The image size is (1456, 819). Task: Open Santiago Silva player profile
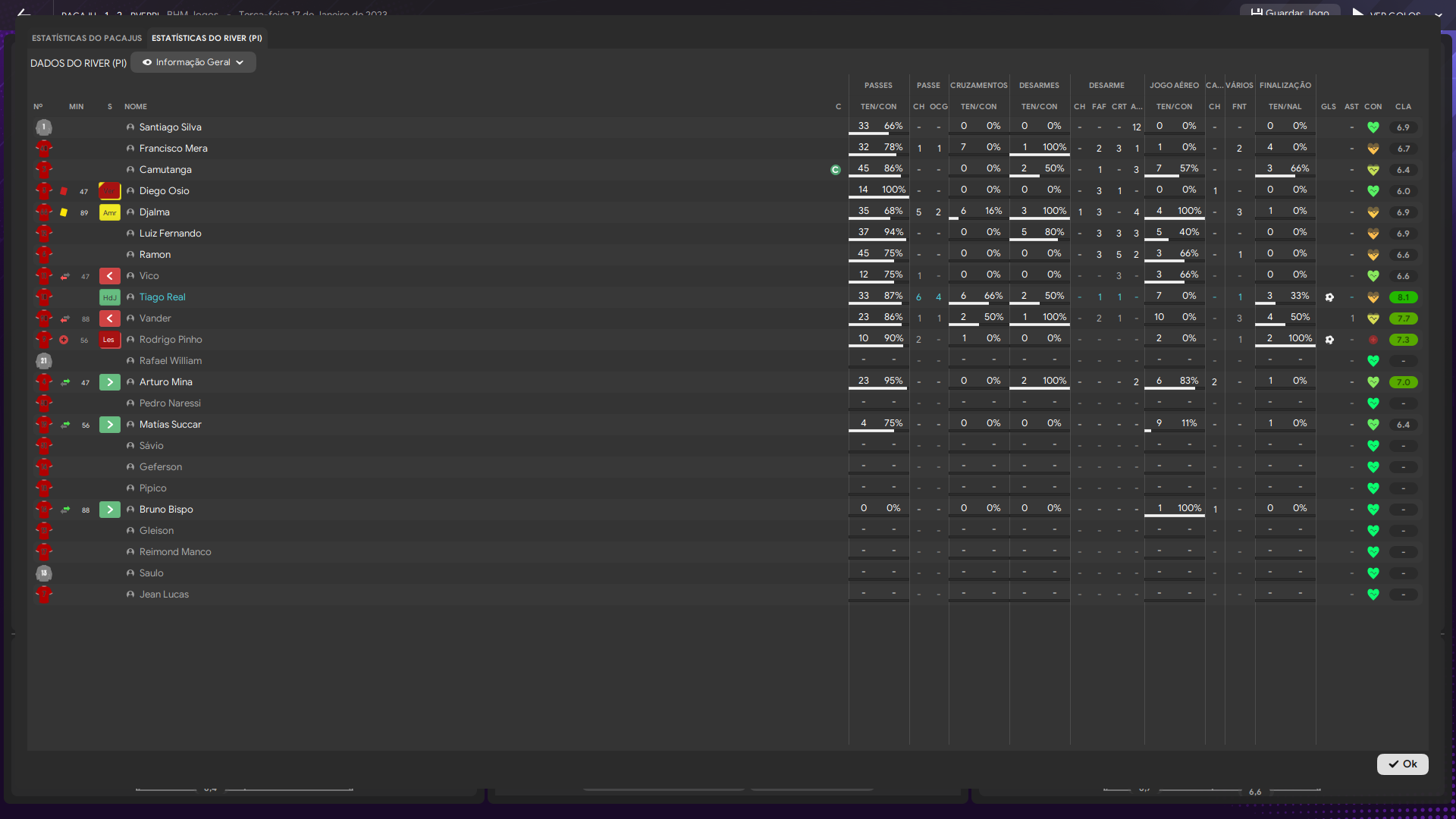pos(171,127)
